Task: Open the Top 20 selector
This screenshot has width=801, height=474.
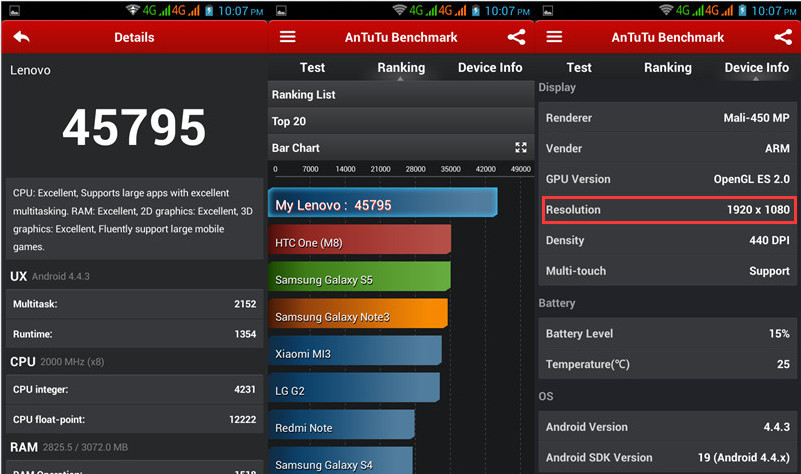Action: [400, 121]
